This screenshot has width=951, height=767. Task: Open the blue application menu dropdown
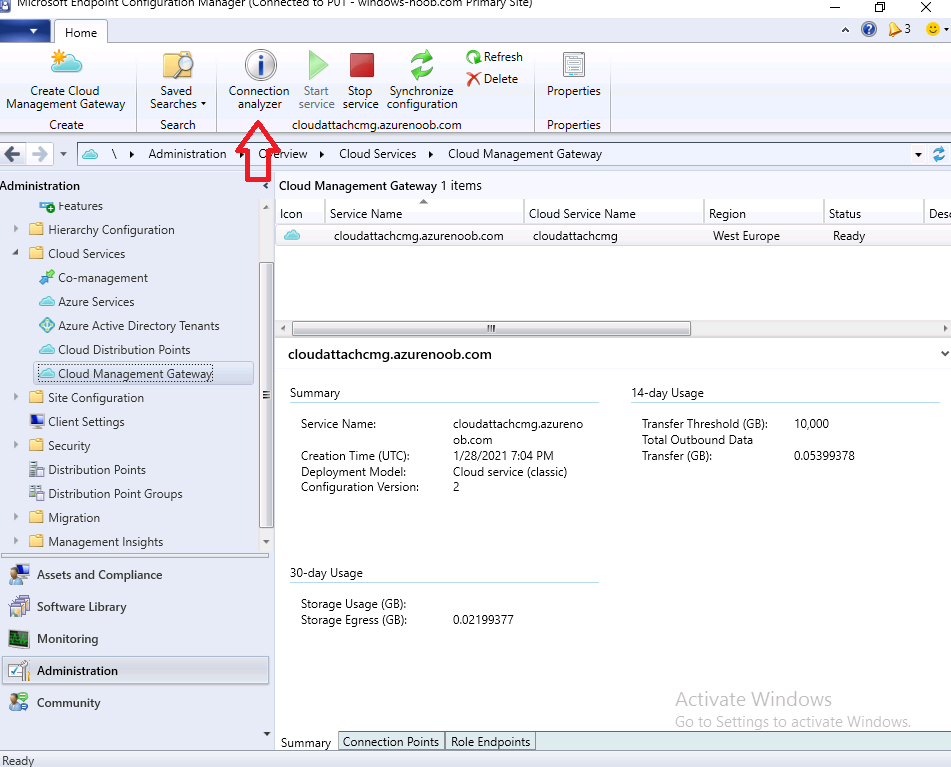(x=25, y=31)
